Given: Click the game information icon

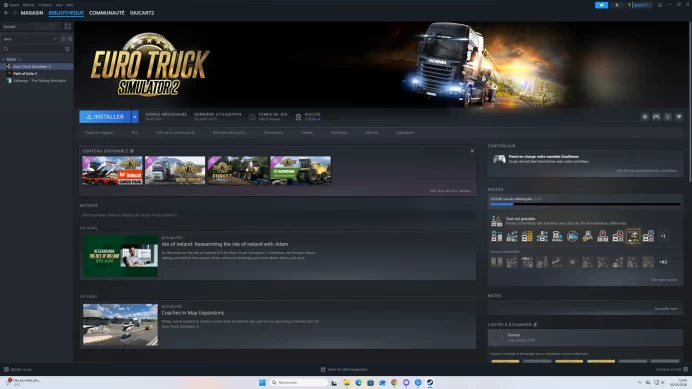Looking at the screenshot, I should (668, 117).
